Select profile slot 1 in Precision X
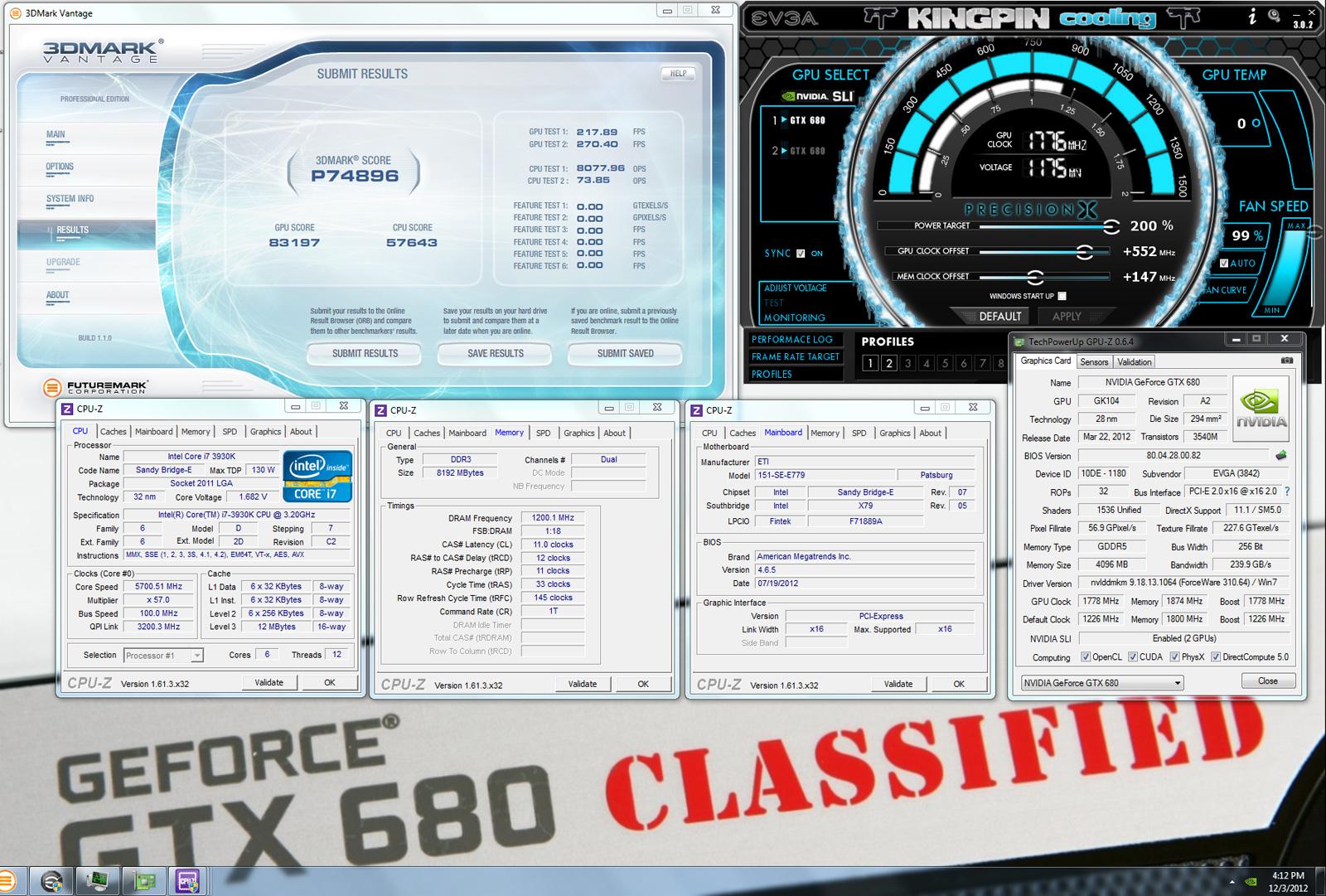Viewport: 1326px width, 896px height. click(870, 363)
